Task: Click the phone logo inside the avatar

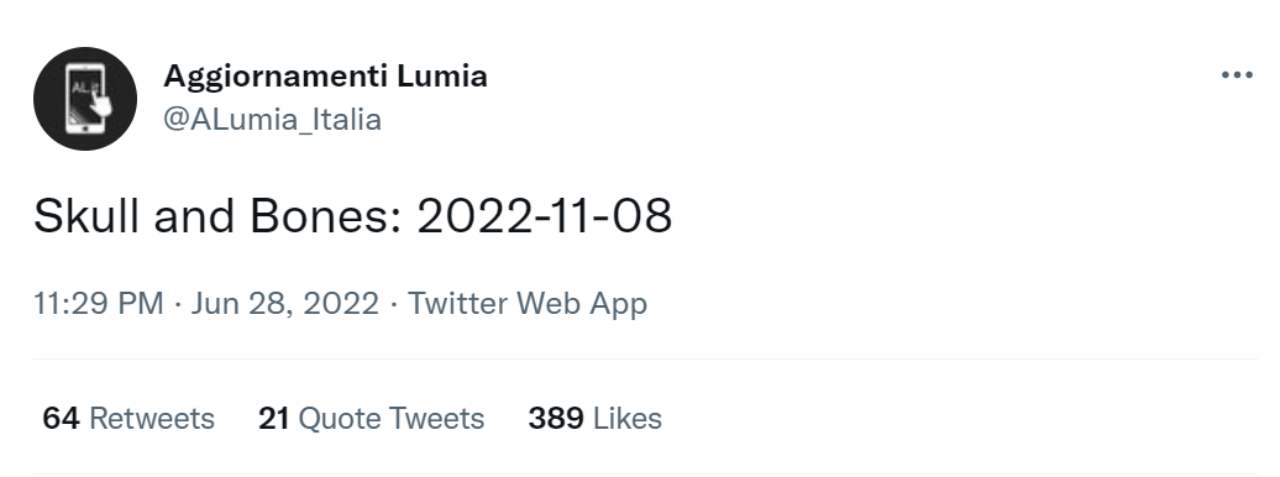Action: pos(88,99)
